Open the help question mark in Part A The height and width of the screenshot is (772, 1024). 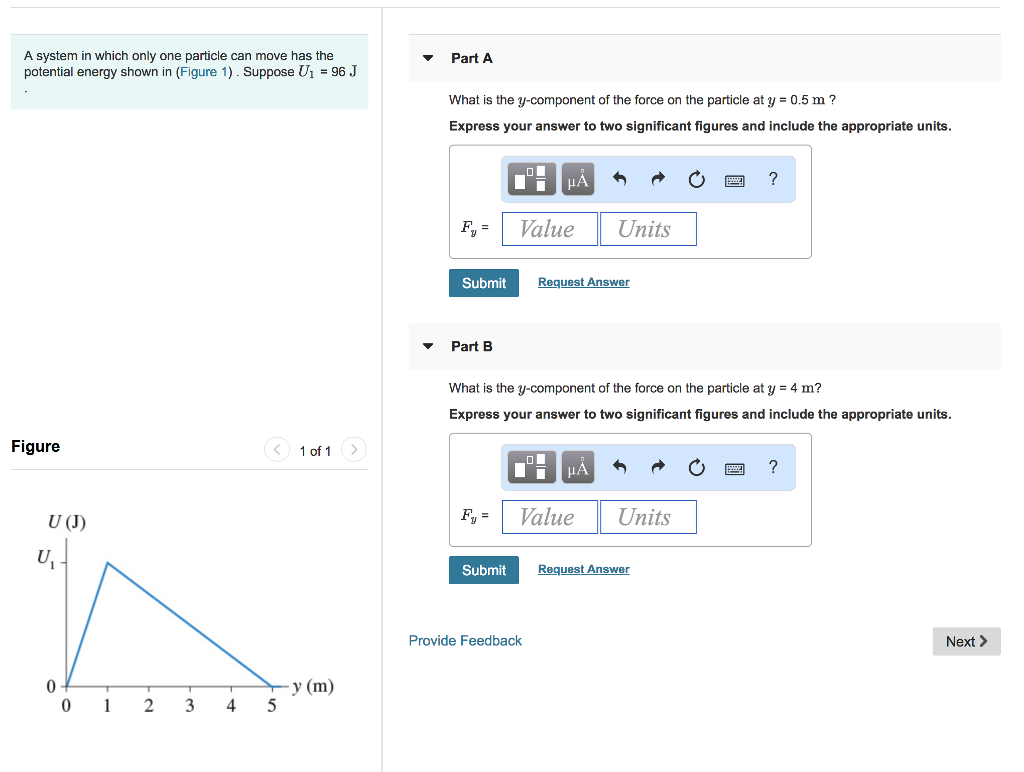[773, 179]
